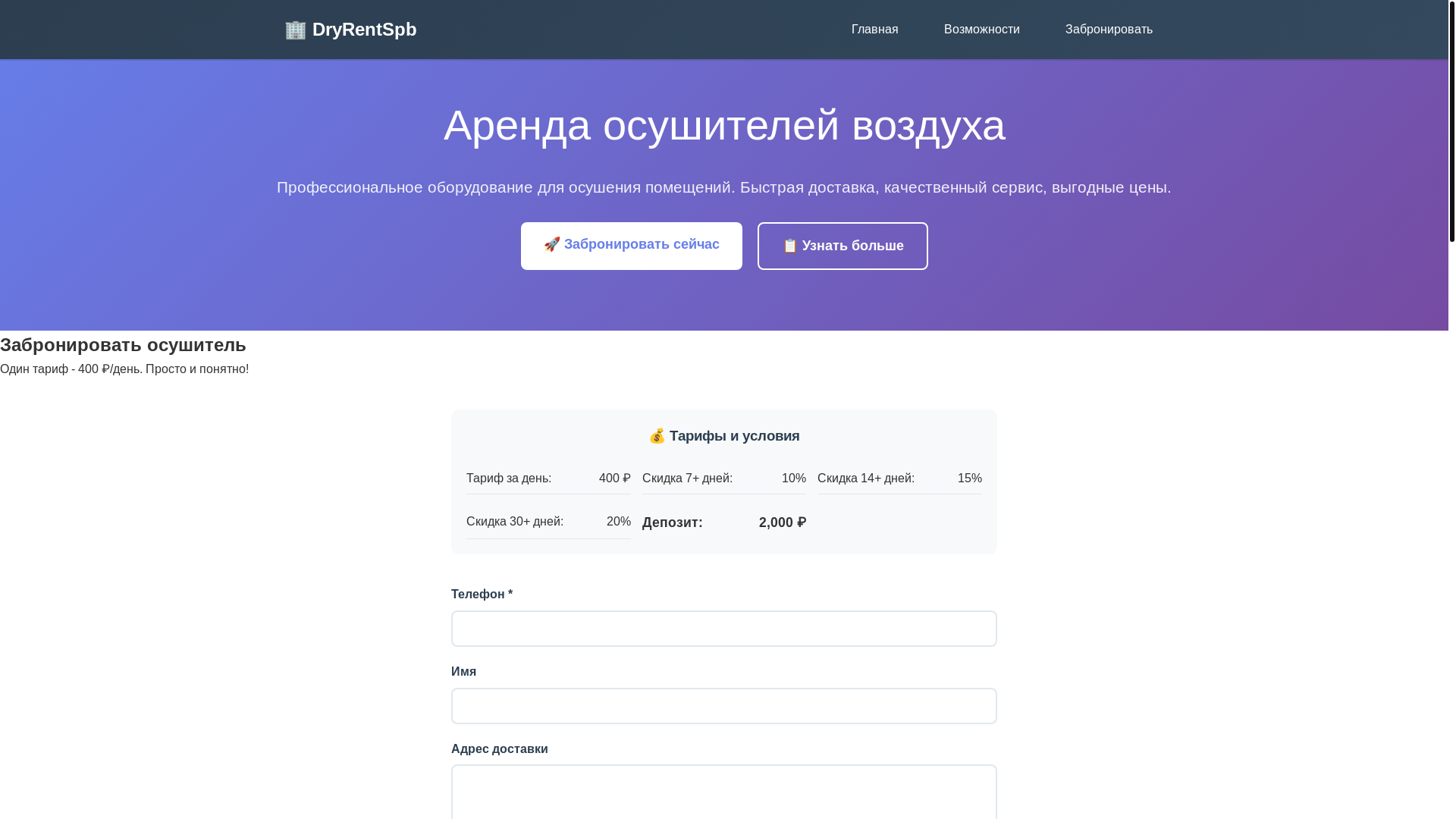
Task: Focus the Телефон input field
Action: tap(724, 629)
